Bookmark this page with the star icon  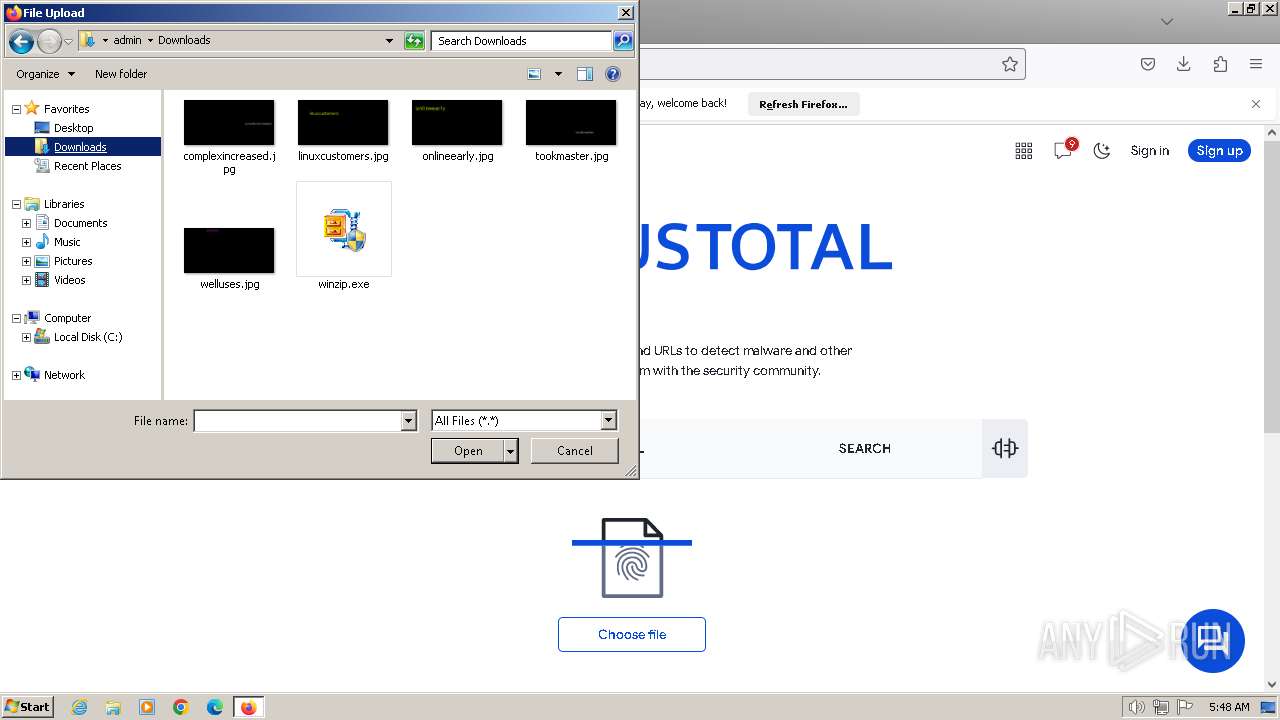[1010, 64]
